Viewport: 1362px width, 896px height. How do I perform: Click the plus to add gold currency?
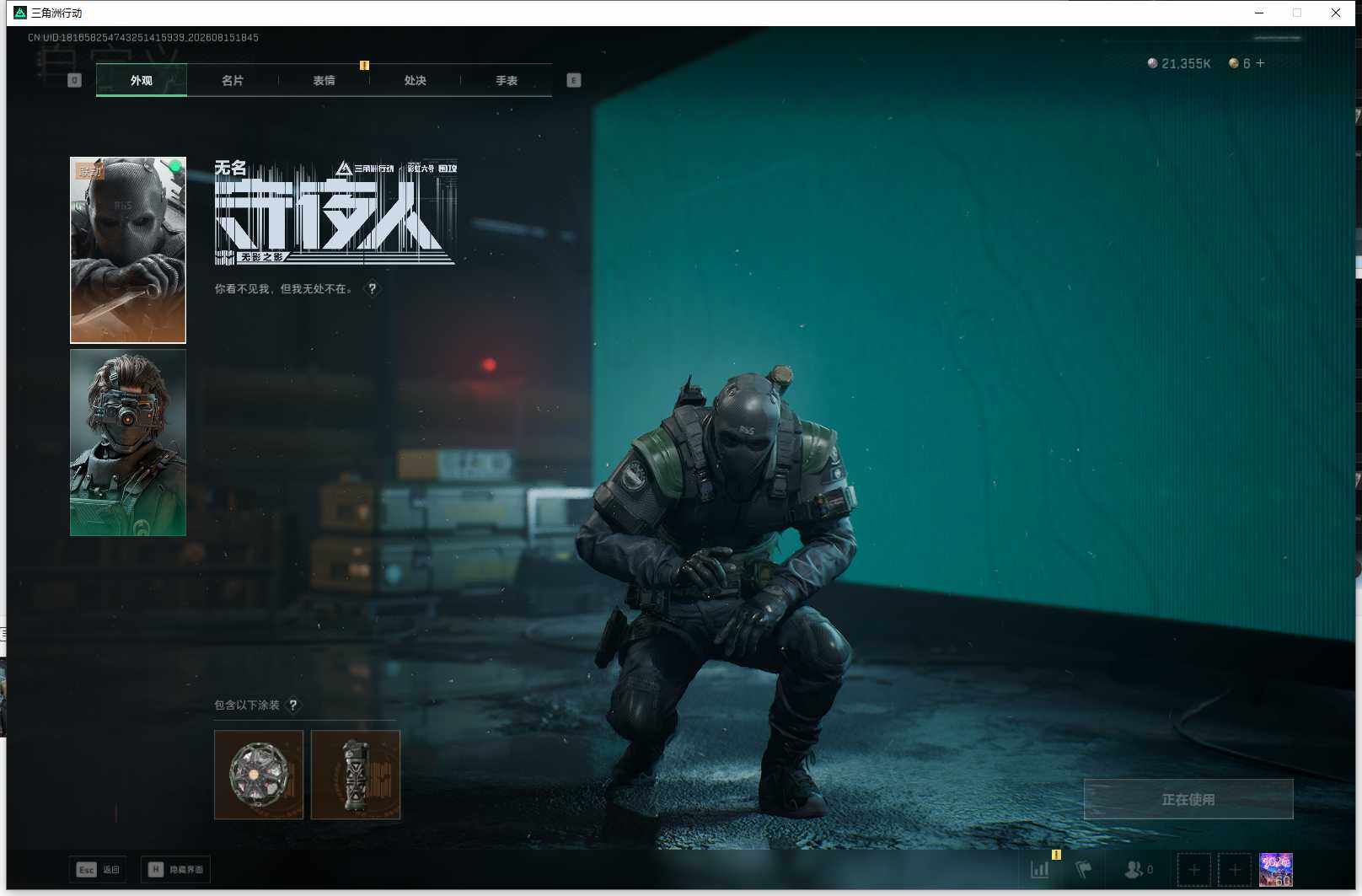coord(1261,63)
